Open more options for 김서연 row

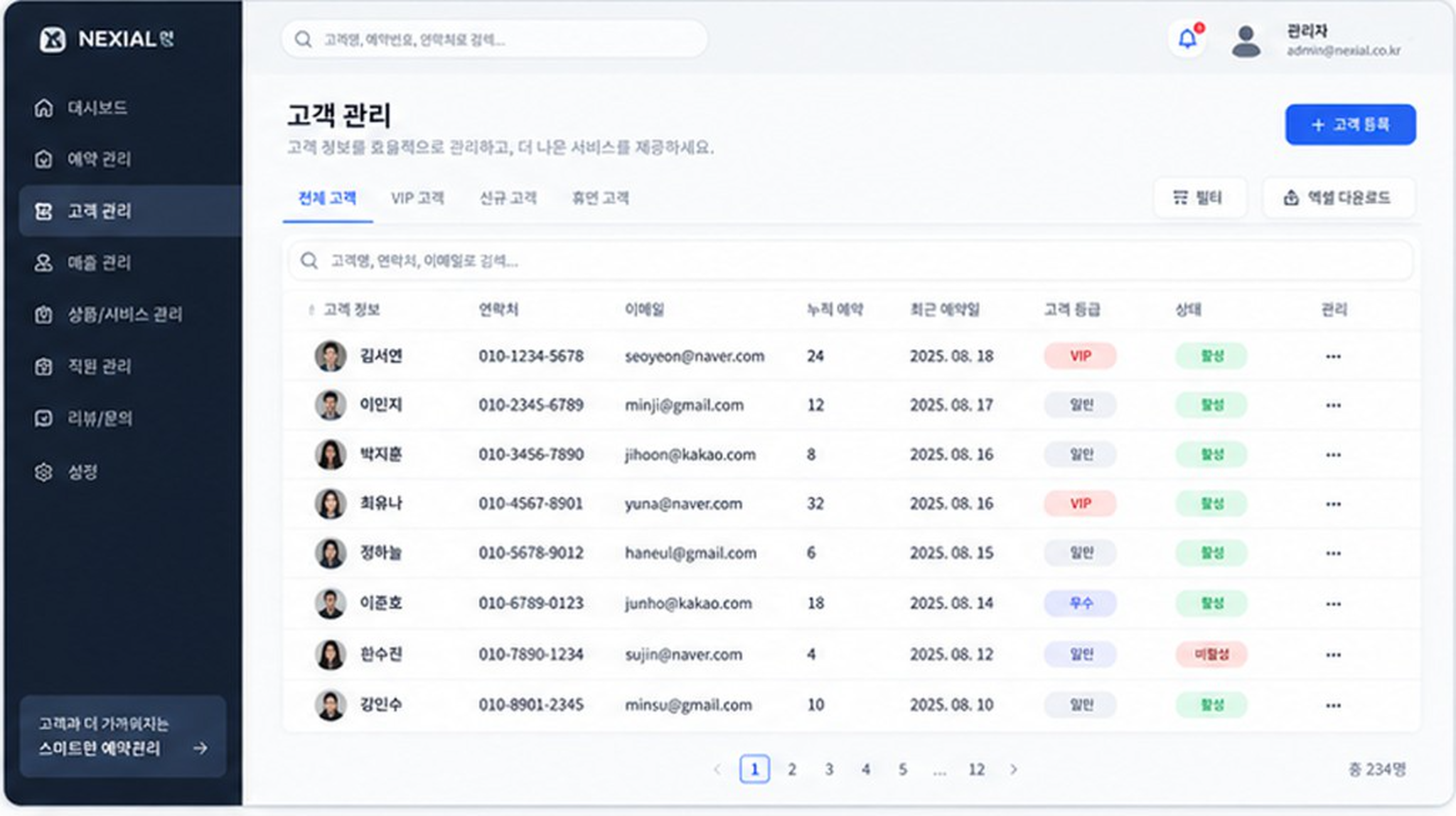pos(1333,356)
